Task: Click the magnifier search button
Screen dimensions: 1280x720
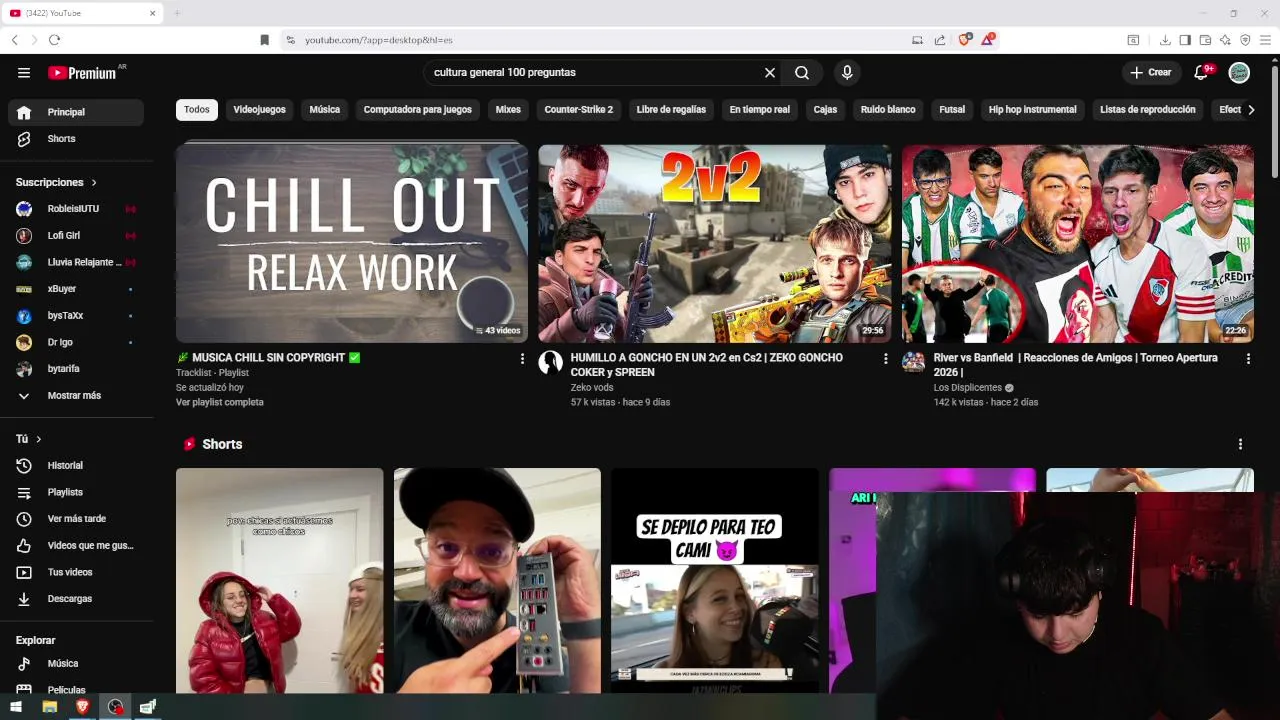Action: click(802, 73)
